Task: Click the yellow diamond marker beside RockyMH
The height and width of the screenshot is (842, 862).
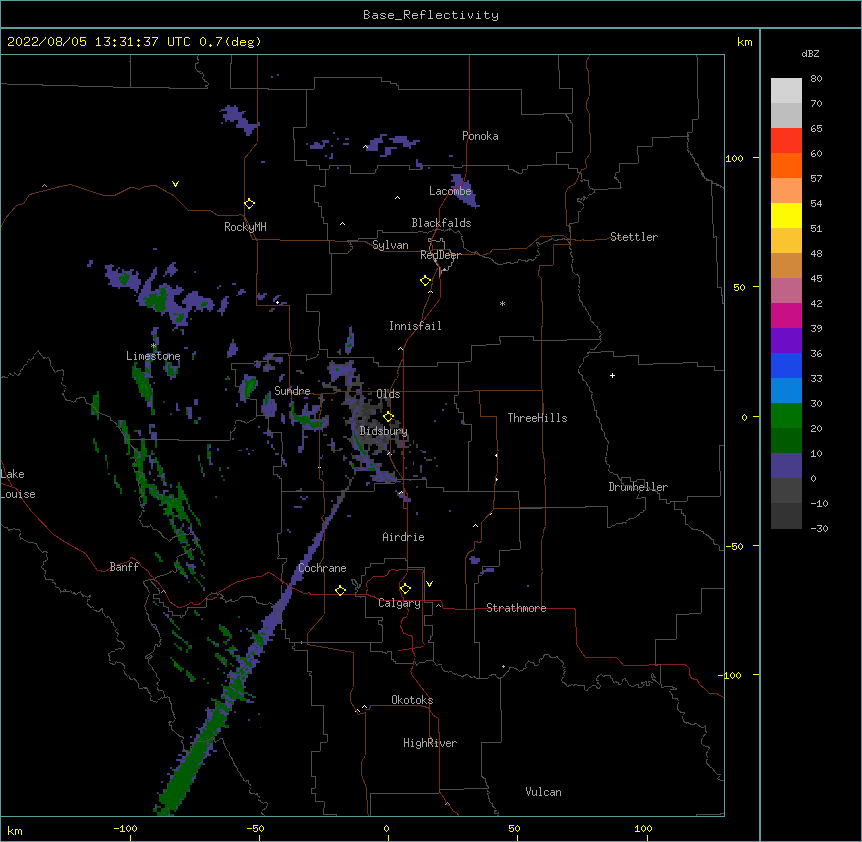Action: (249, 204)
